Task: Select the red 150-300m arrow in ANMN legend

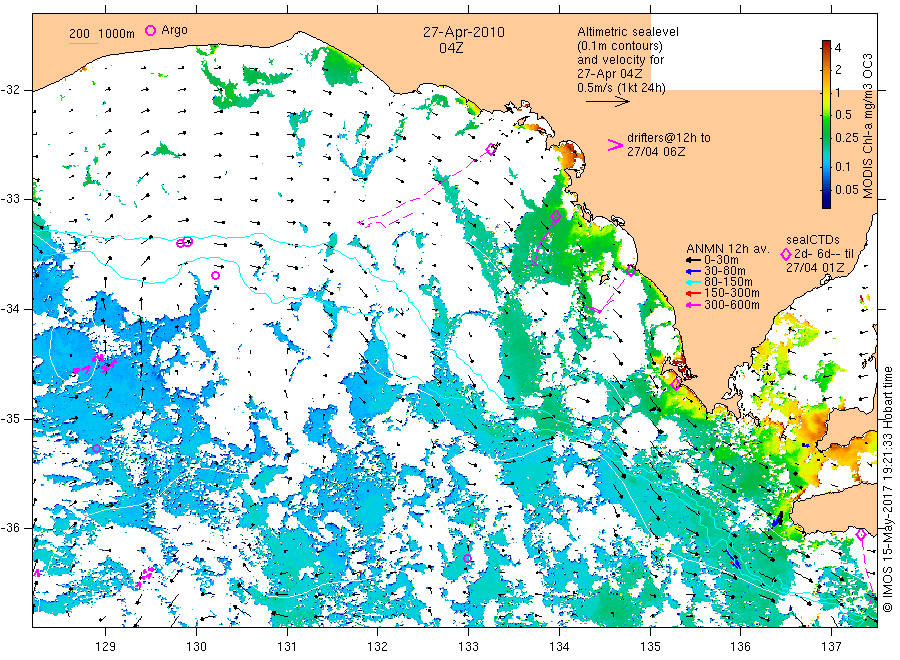Action: pos(693,293)
